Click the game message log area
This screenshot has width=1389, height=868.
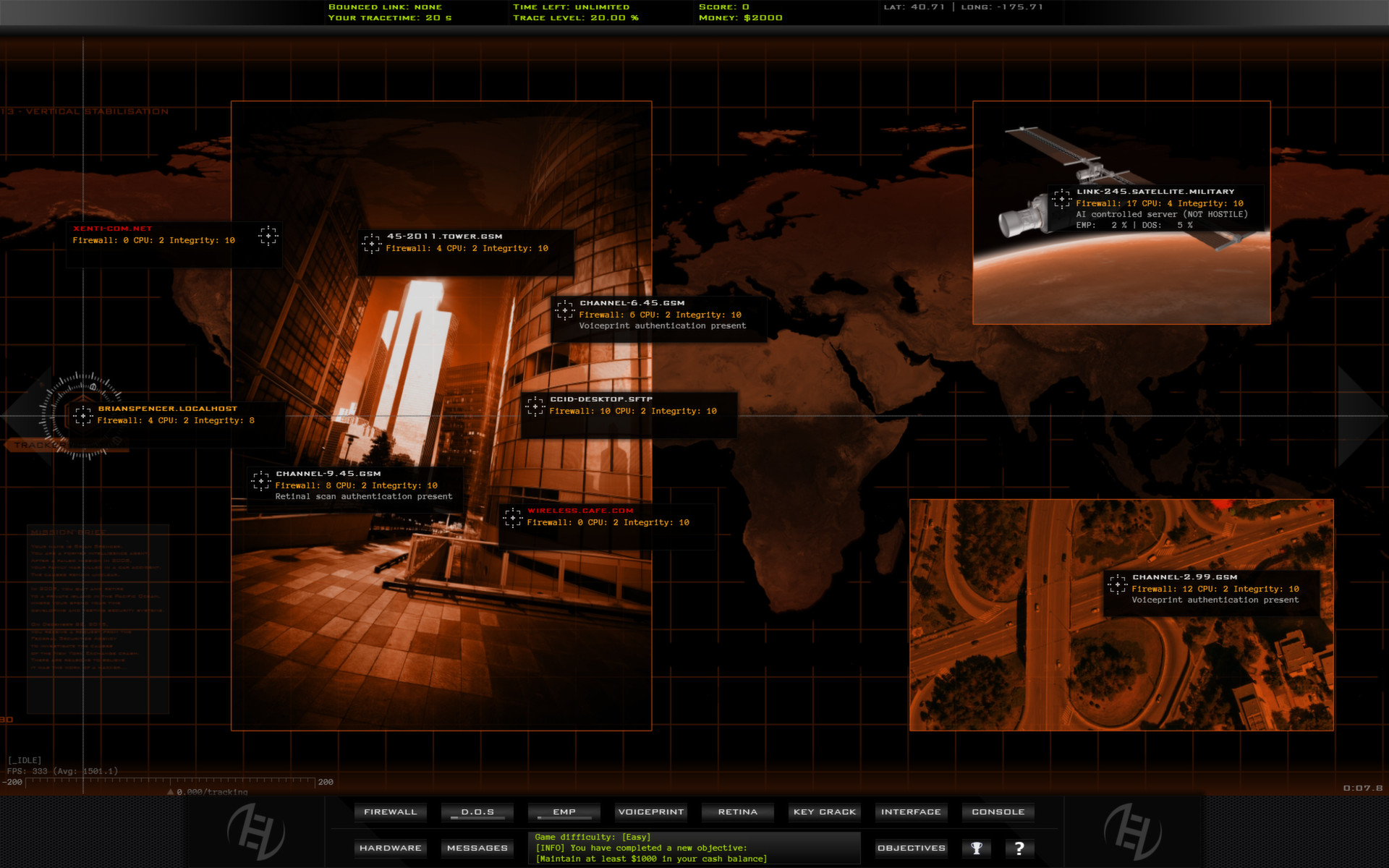[694, 848]
